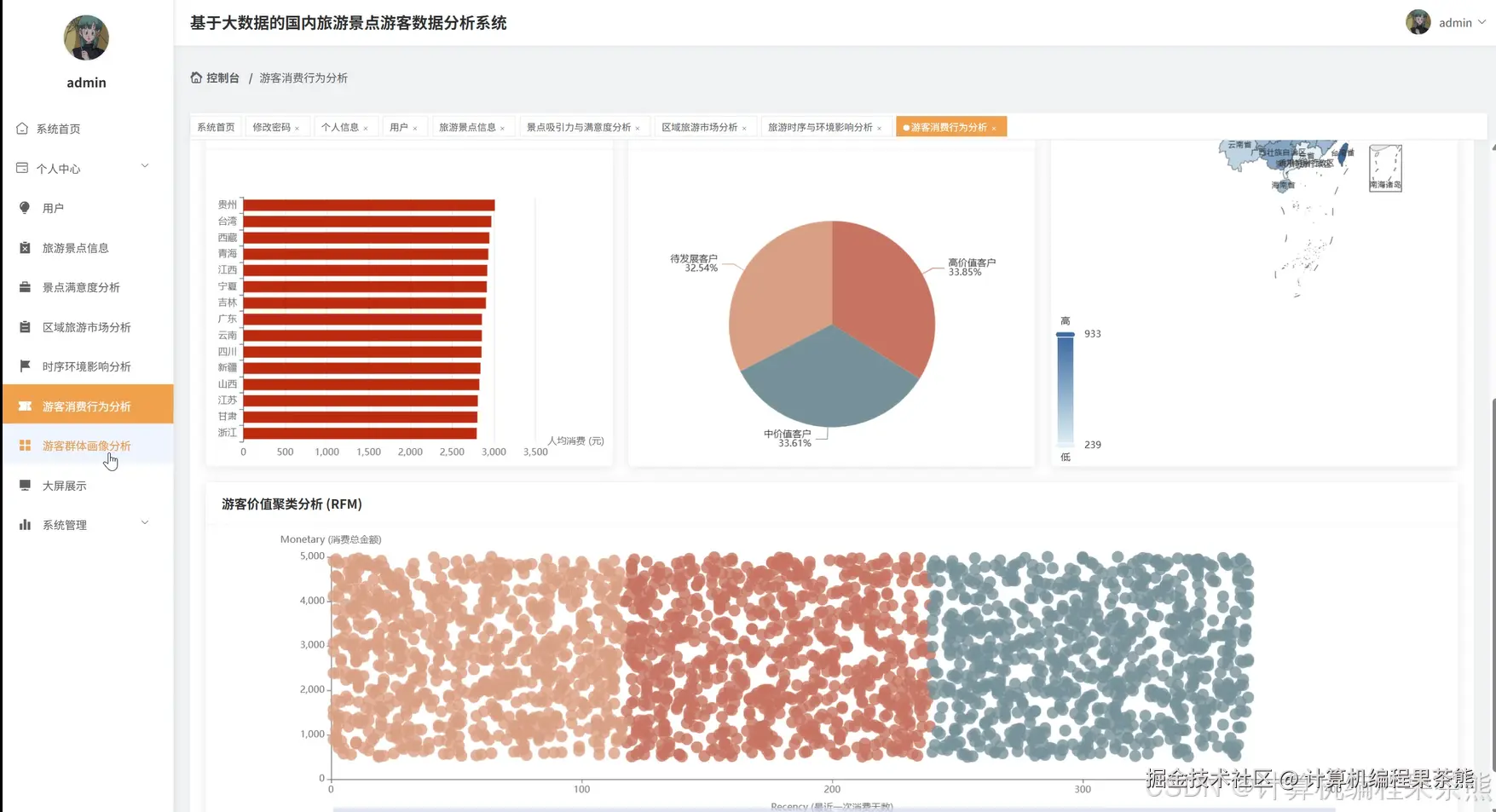This screenshot has height=812, width=1496.
Task: Close the 旅游时序与环境影响分析 tab
Action: click(x=880, y=129)
